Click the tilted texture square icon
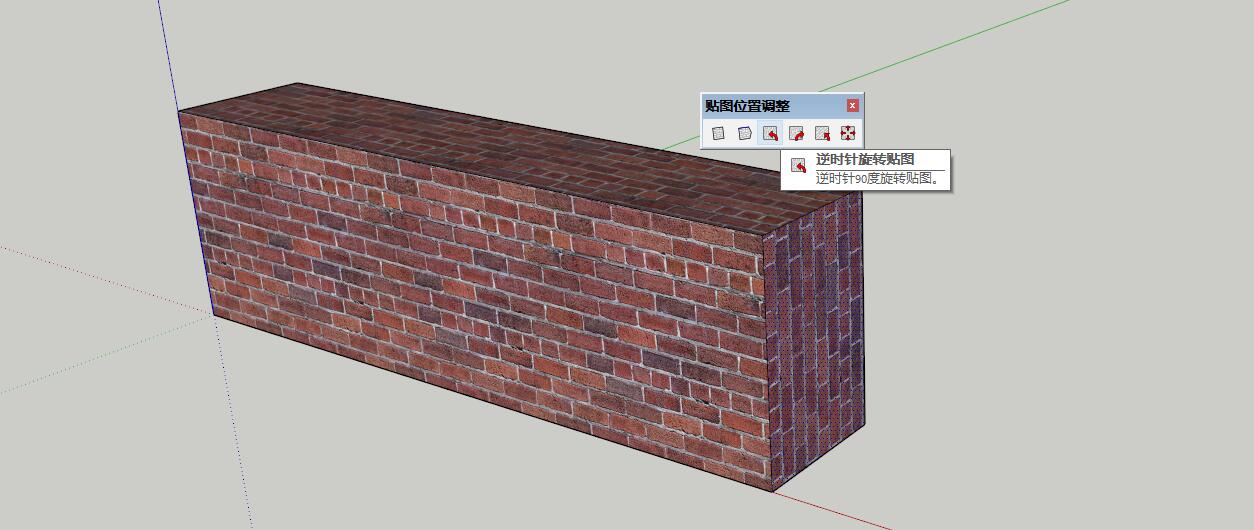This screenshot has width=1254, height=530. (x=744, y=133)
